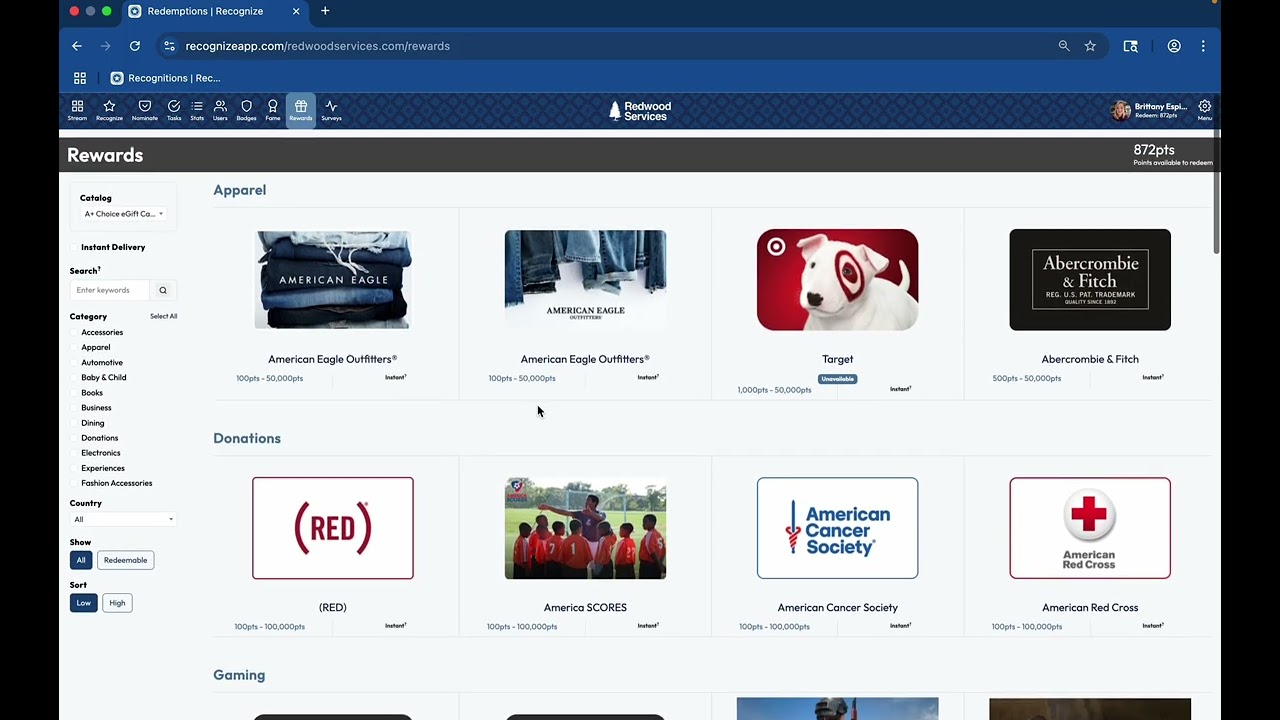Open the Country dropdown

pyautogui.click(x=123, y=519)
